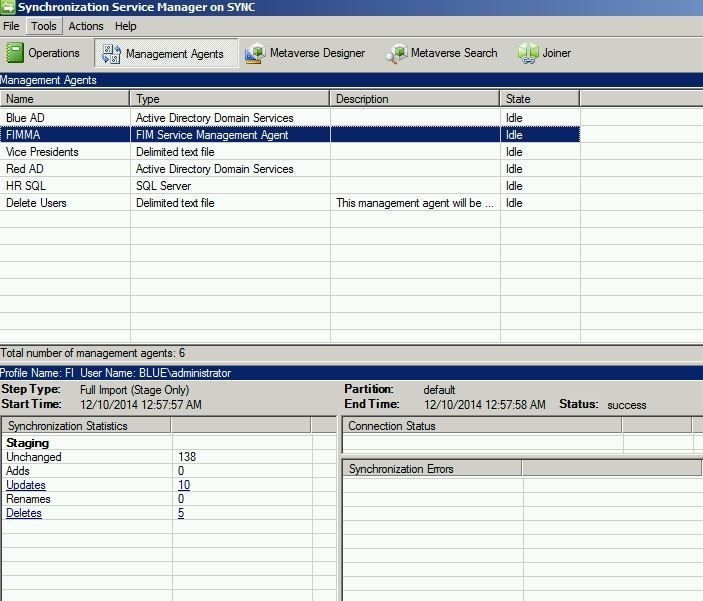Image resolution: width=703 pixels, height=601 pixels.
Task: Click the Updates count 10 link
Action: tap(184, 485)
